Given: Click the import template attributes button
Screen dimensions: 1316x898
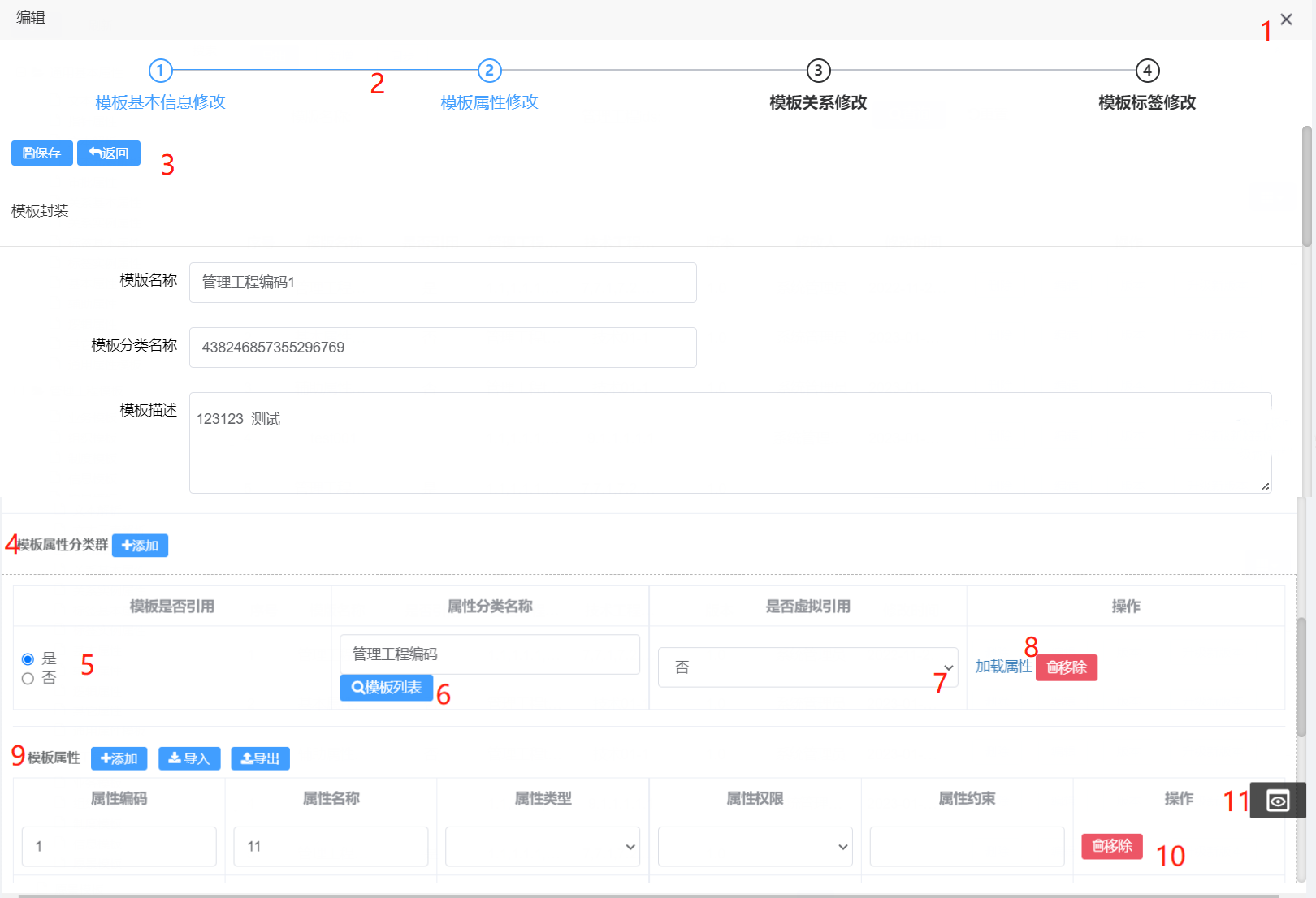Looking at the screenshot, I should tap(189, 758).
